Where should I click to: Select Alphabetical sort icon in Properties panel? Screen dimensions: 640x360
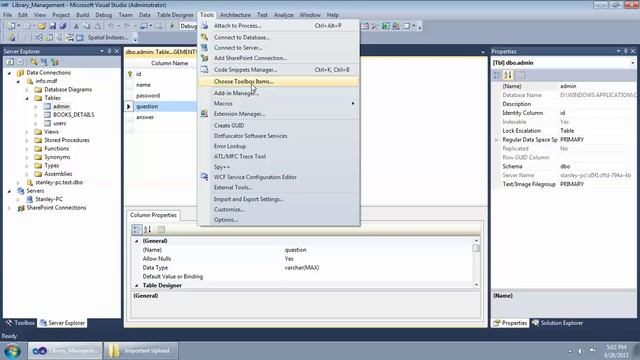(508, 75)
